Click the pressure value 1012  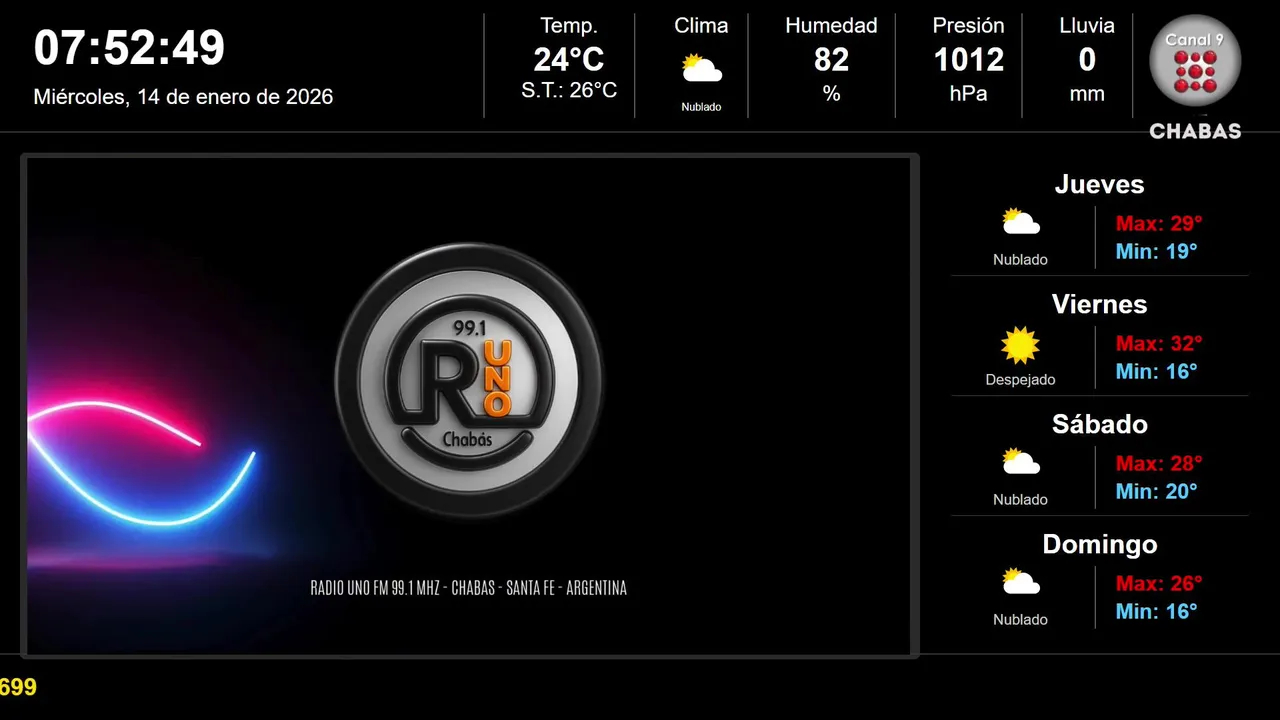968,60
